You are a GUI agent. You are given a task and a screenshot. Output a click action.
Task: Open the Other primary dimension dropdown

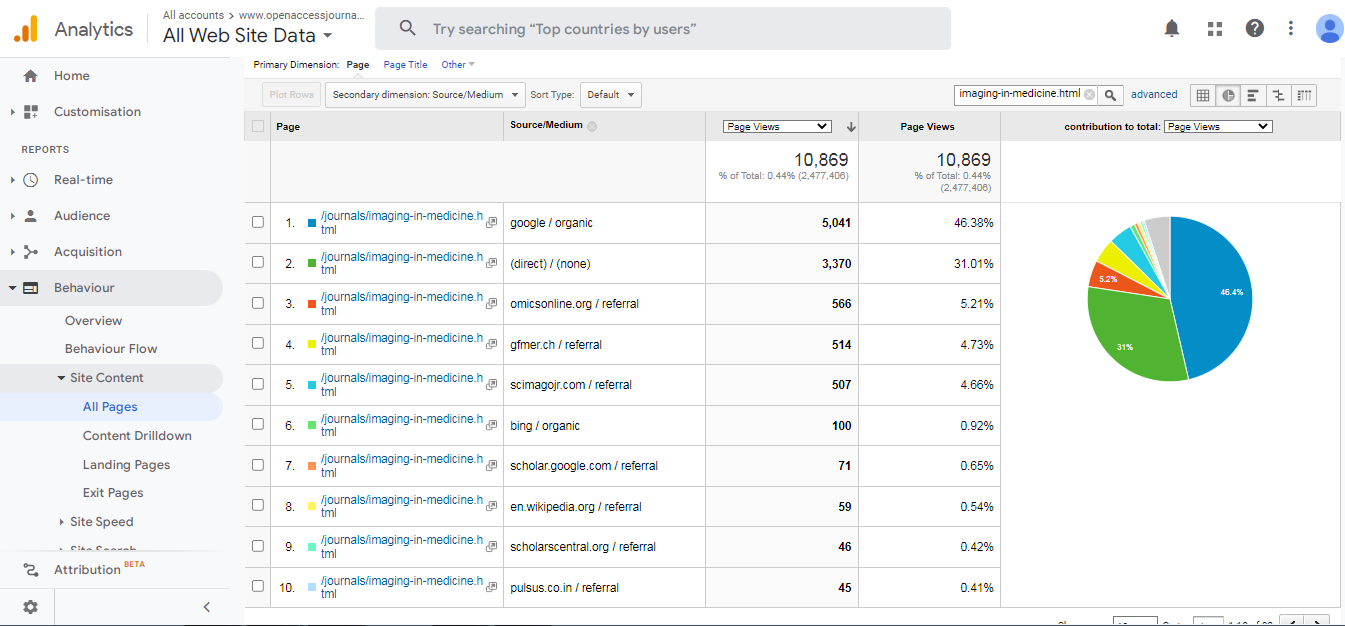pyautogui.click(x=458, y=65)
